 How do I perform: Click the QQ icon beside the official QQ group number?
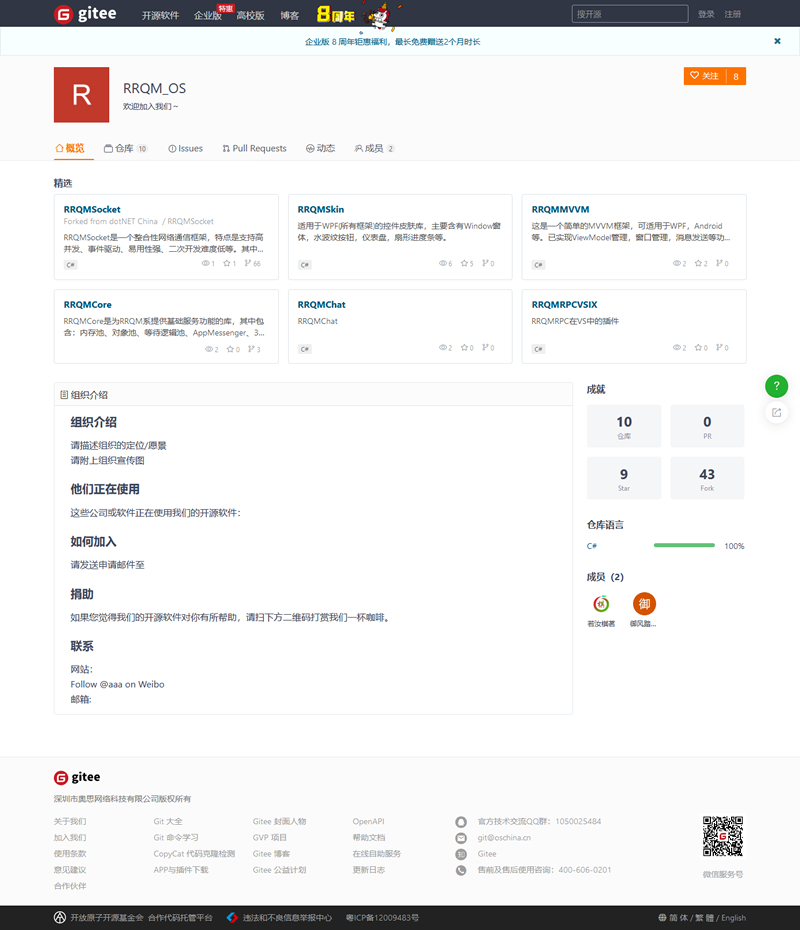pyautogui.click(x=461, y=822)
